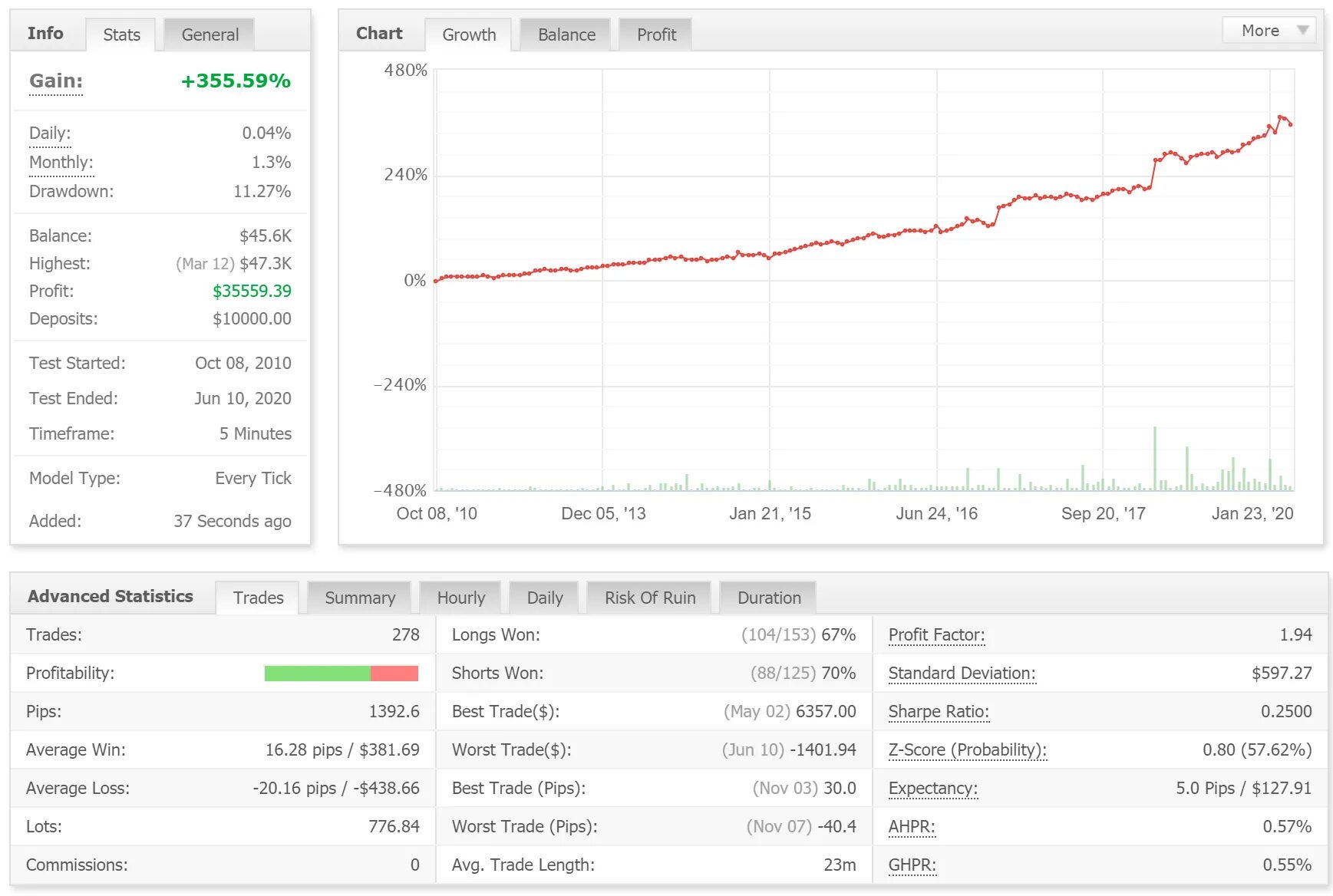Click the 0.2500 Sharpe ratio value
Image resolution: width=1333 pixels, height=896 pixels.
point(1286,711)
